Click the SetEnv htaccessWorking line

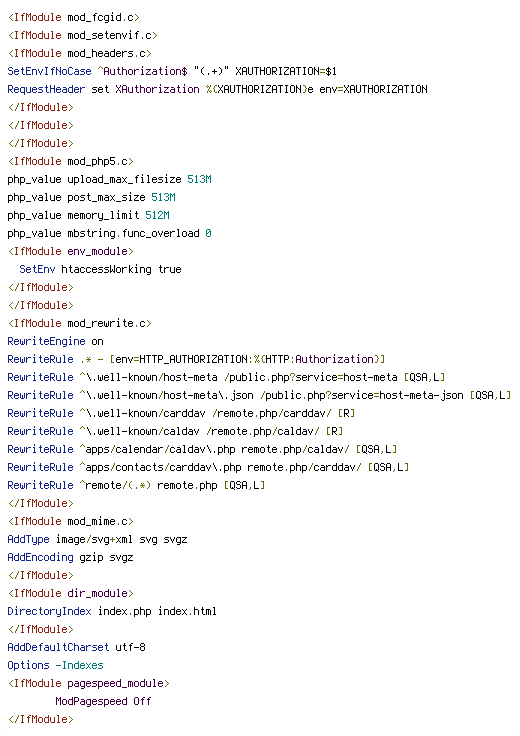pyautogui.click(x=100, y=269)
